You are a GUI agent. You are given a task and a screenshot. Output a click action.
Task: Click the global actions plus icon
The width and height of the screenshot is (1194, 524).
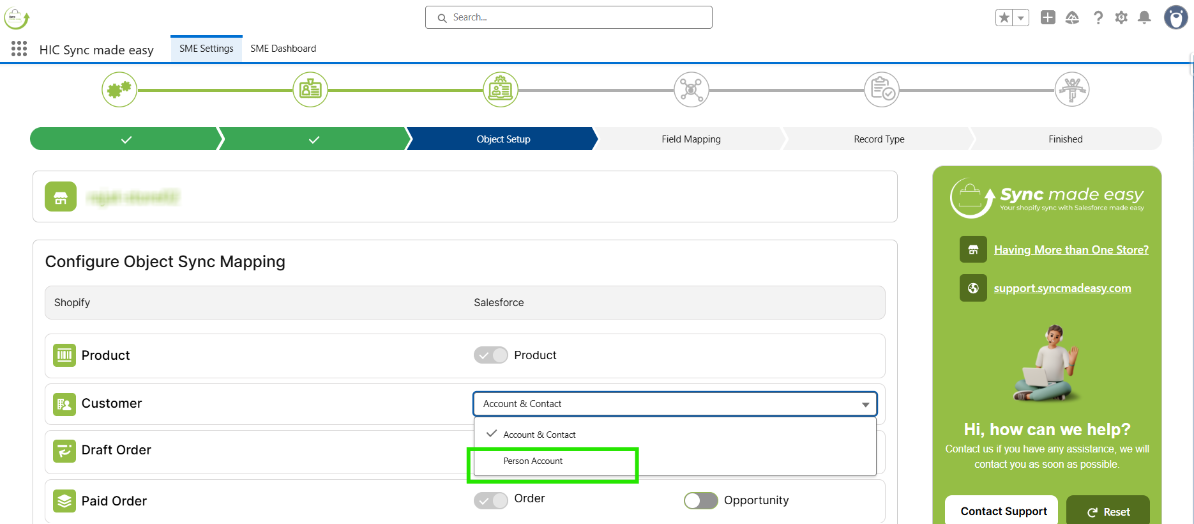click(1048, 18)
